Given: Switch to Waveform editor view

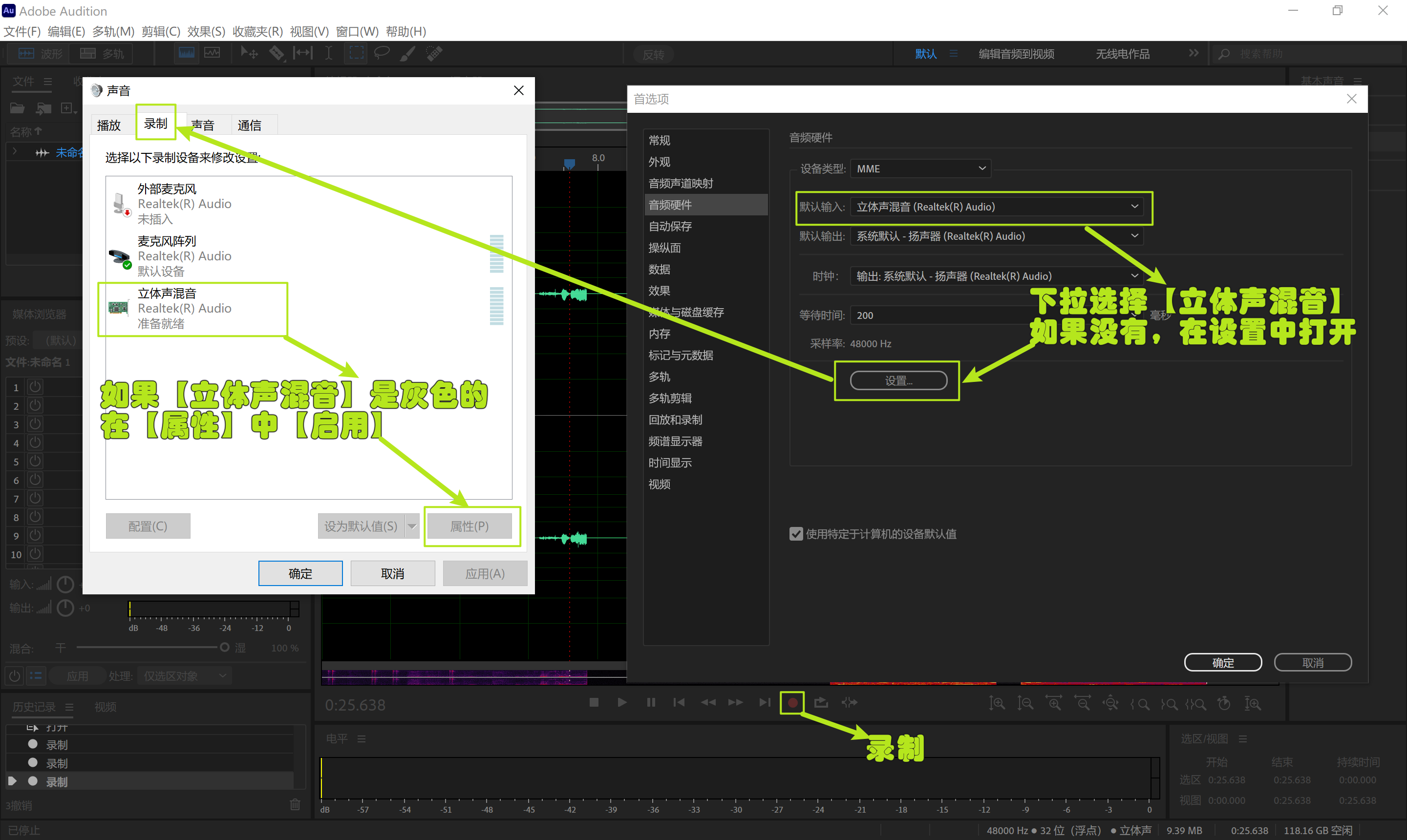Looking at the screenshot, I should tap(40, 54).
